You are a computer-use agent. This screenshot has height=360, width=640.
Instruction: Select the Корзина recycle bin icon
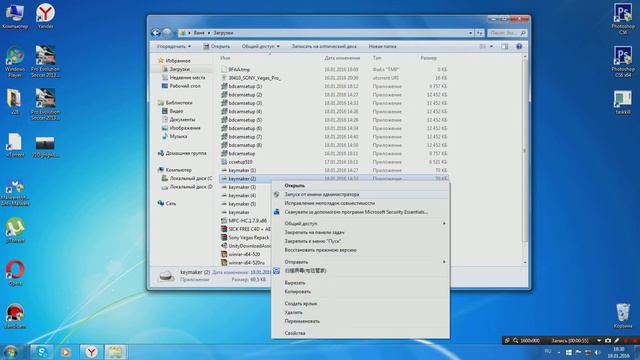[622, 316]
